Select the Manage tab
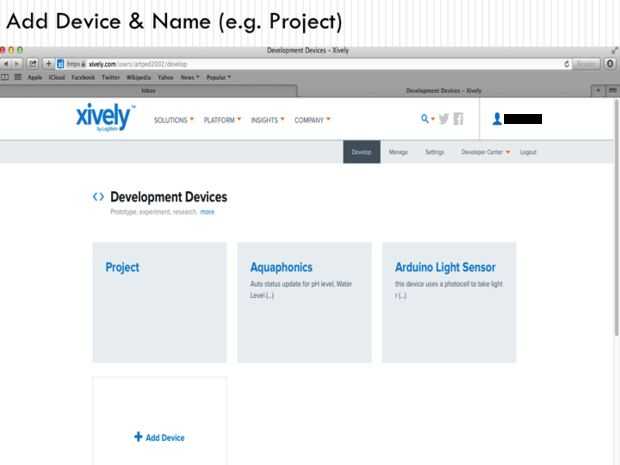 tap(398, 152)
